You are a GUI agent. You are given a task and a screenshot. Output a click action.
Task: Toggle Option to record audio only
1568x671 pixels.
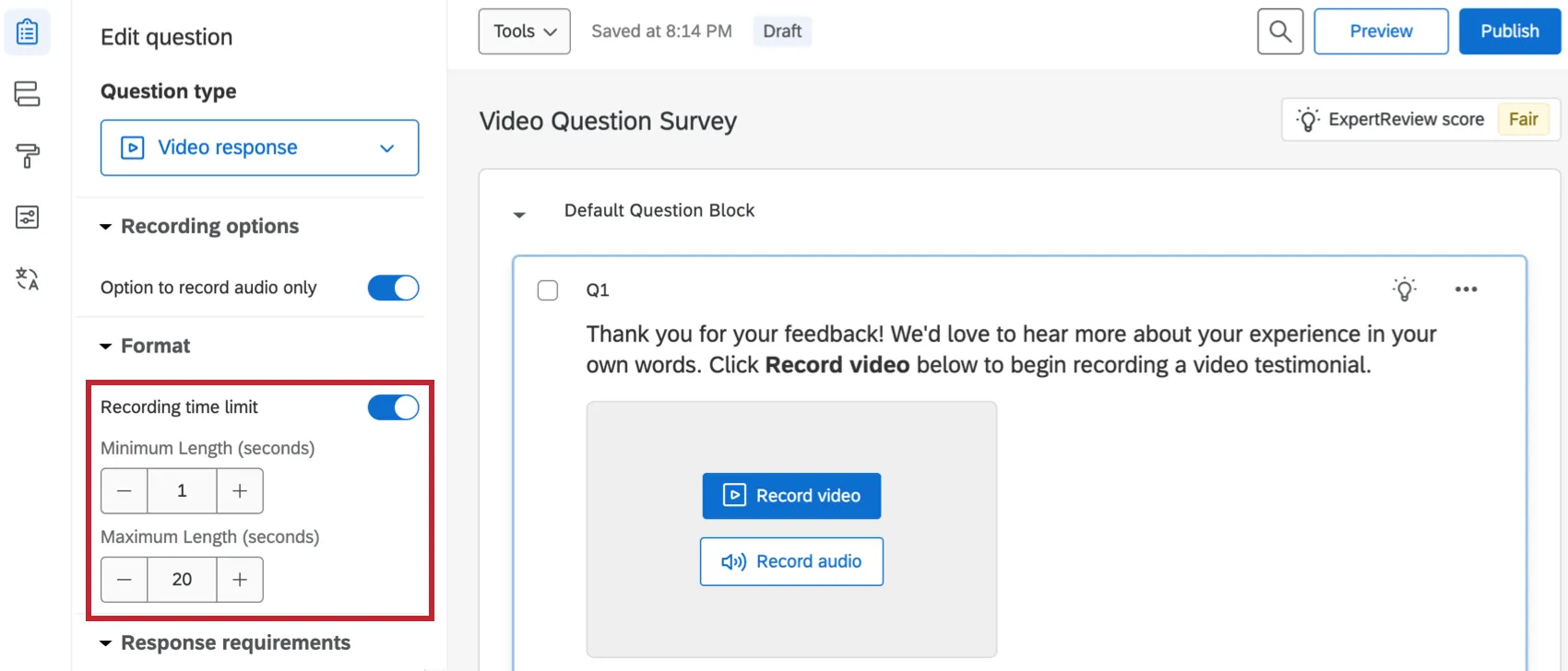click(x=393, y=288)
